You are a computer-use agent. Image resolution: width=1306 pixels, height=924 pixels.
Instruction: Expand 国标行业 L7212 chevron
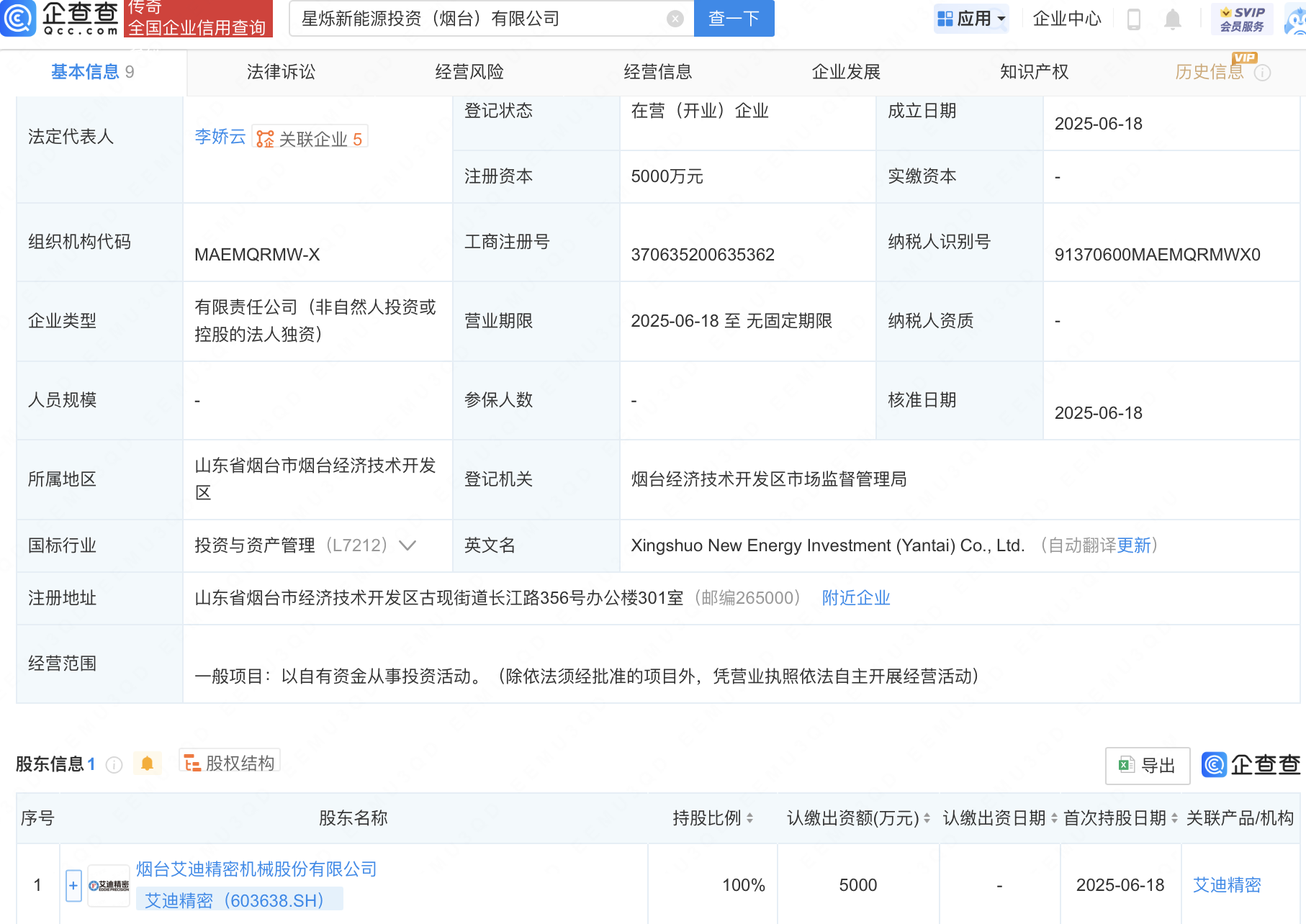tap(407, 545)
